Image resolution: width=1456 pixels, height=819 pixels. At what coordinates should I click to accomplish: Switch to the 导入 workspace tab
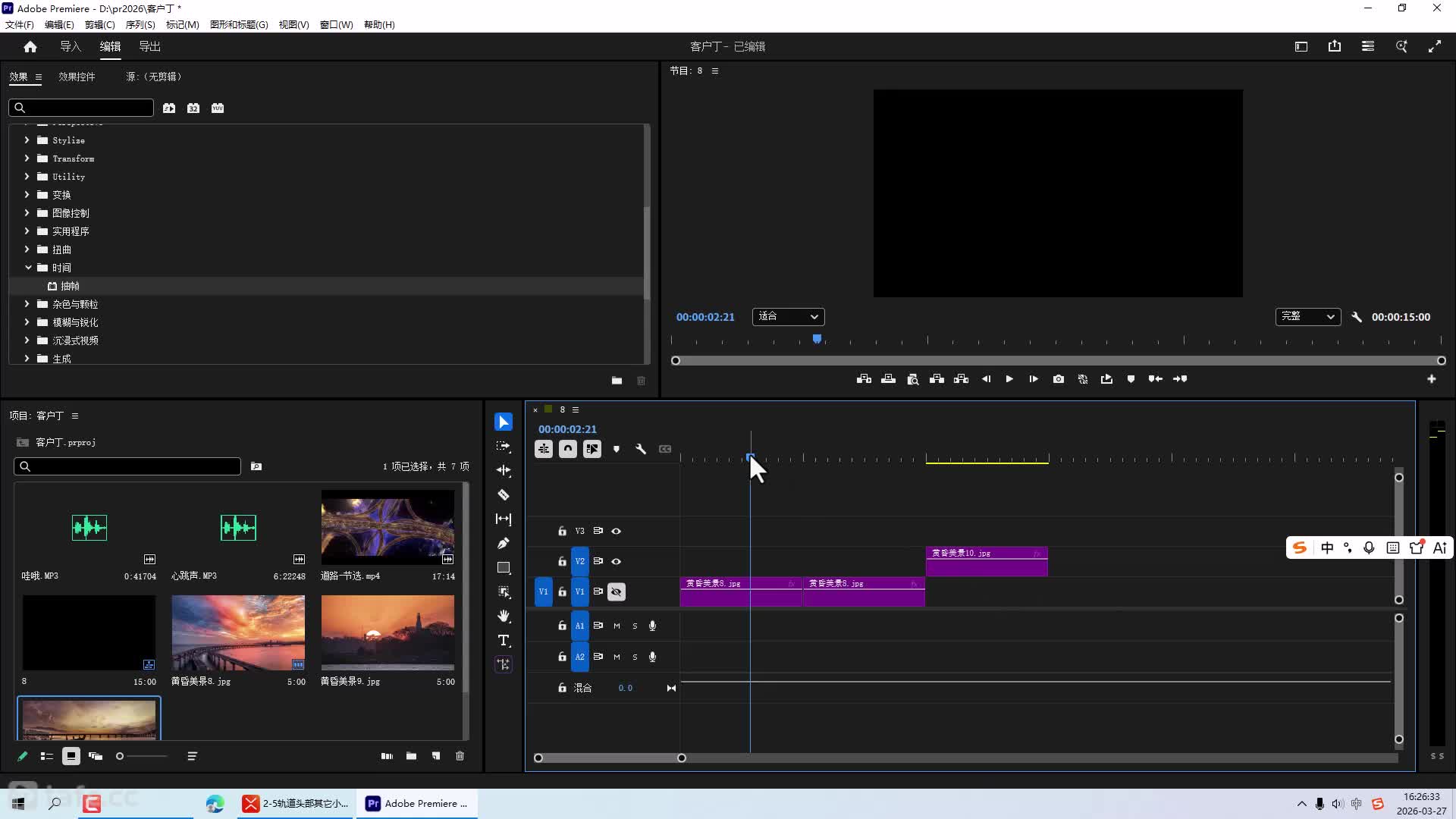71,46
